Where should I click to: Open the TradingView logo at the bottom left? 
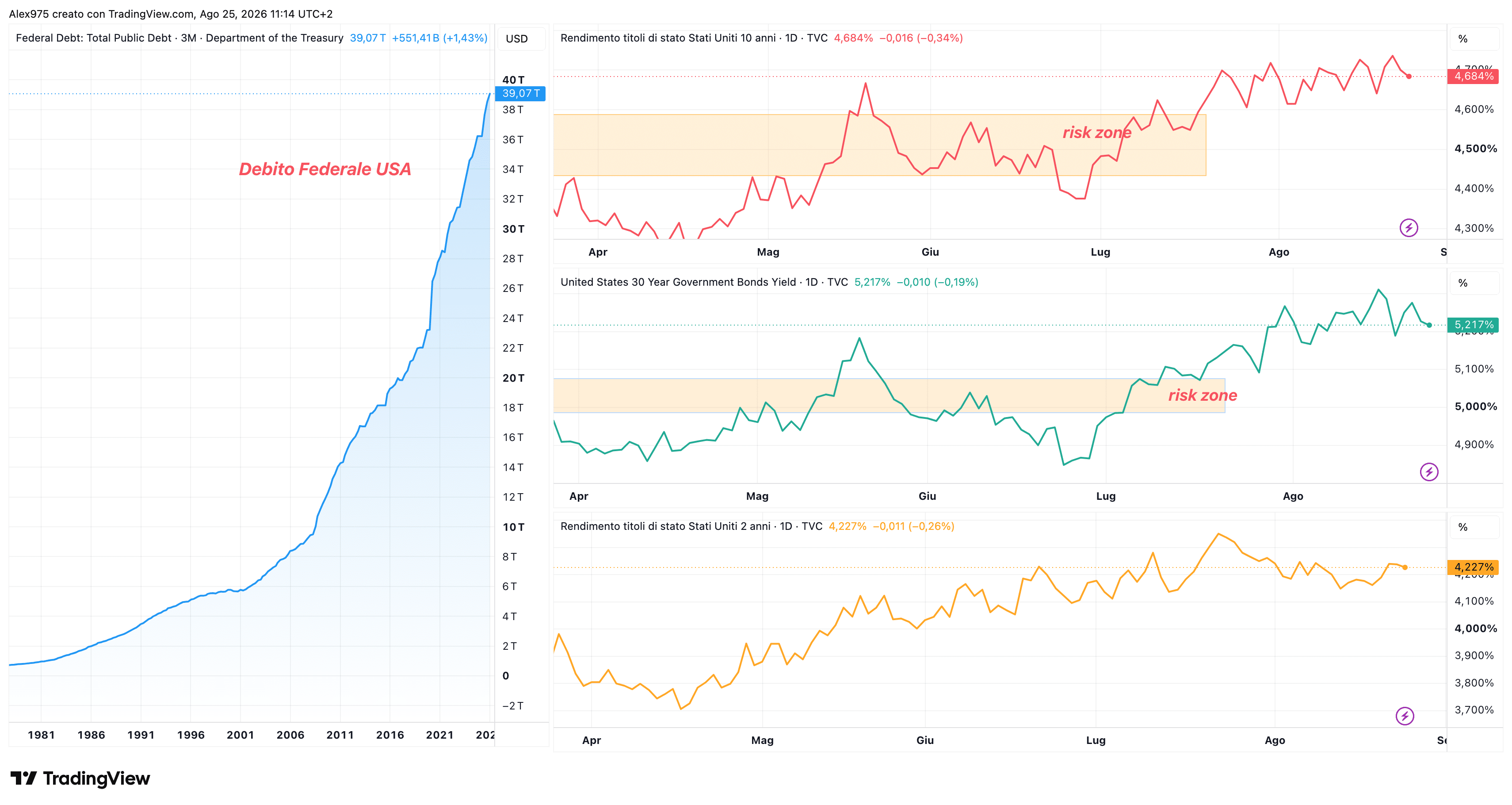point(80,778)
